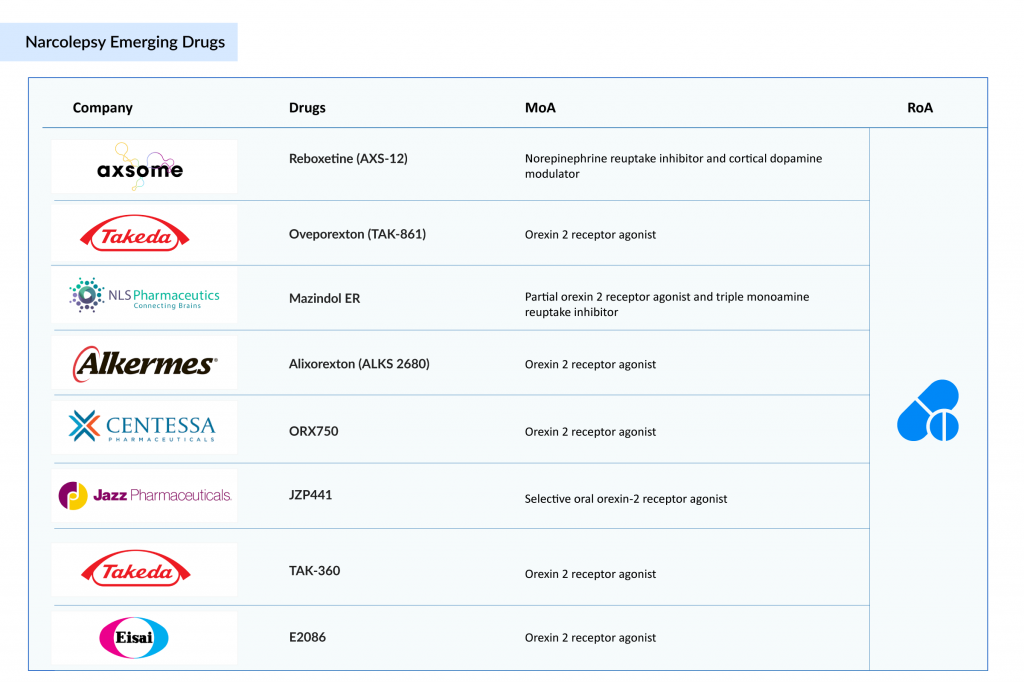Viewport: 1024px width, 682px height.
Task: Click the Partial orexin 2 receptor agonist text
Action: tap(667, 304)
